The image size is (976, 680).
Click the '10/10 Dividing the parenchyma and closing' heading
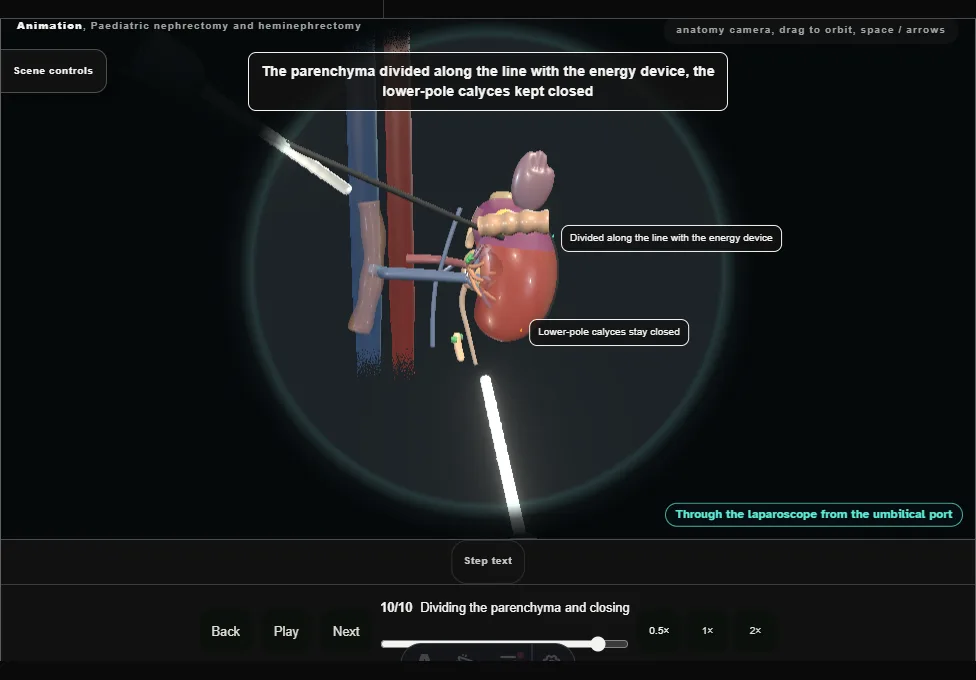pyautogui.click(x=505, y=608)
